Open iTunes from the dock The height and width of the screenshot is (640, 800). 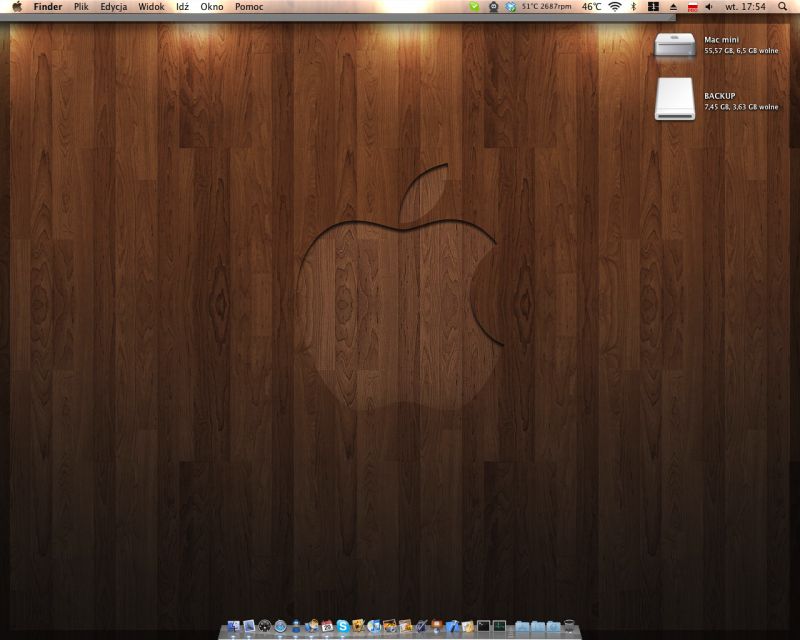[374, 626]
